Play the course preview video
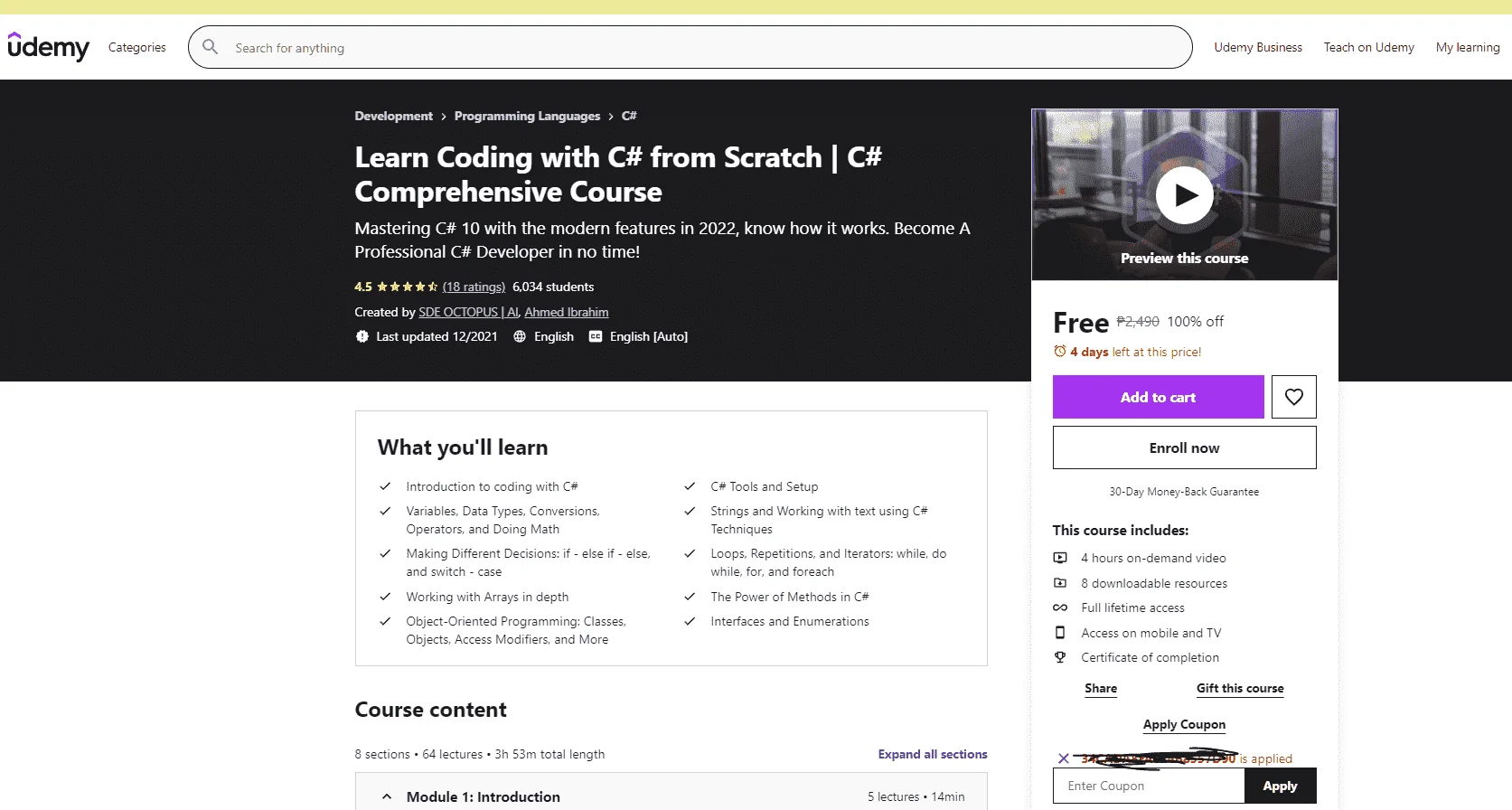Screen dimensions: 1512x810 tap(1184, 195)
